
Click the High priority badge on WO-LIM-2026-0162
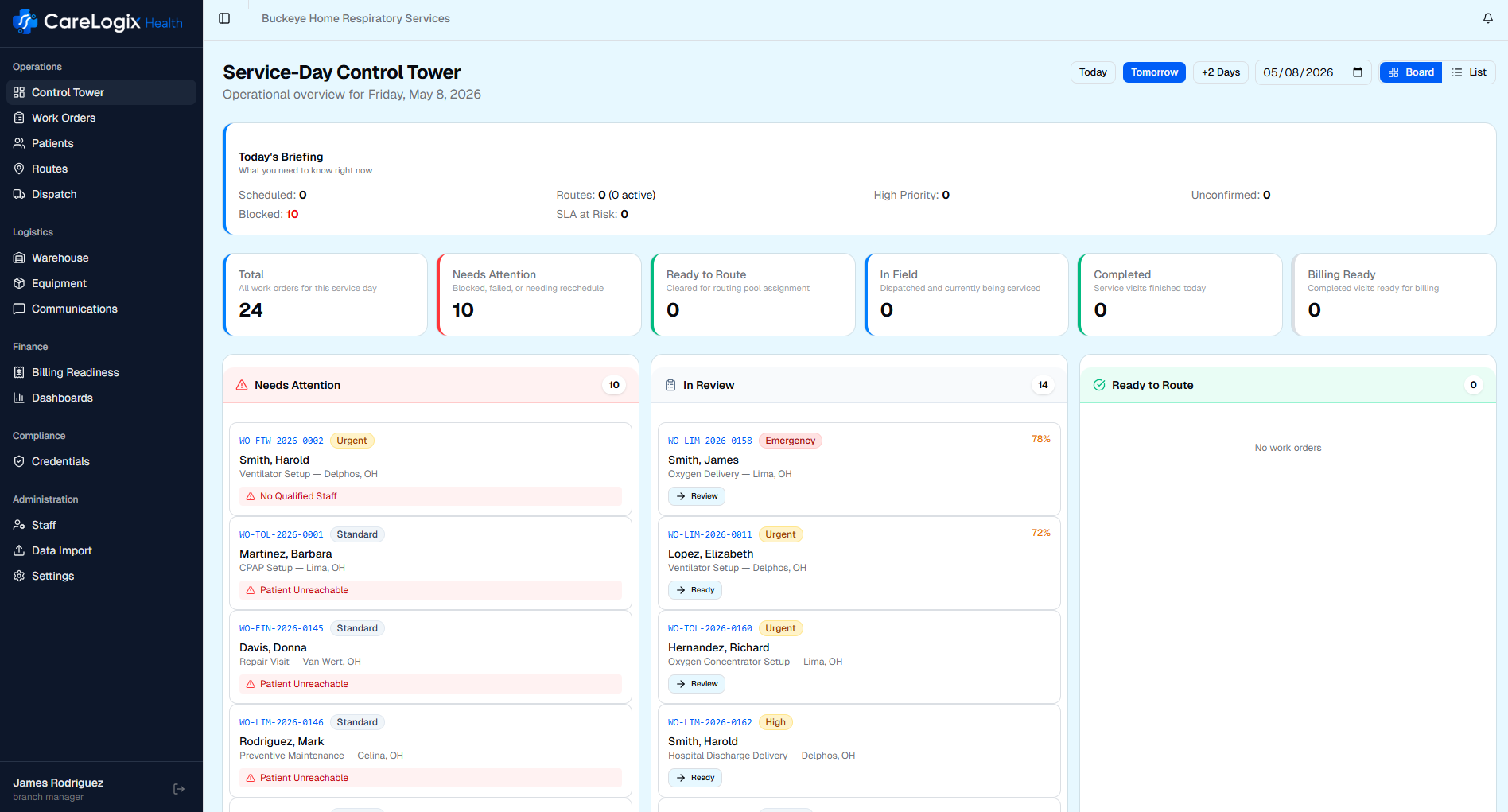point(775,722)
